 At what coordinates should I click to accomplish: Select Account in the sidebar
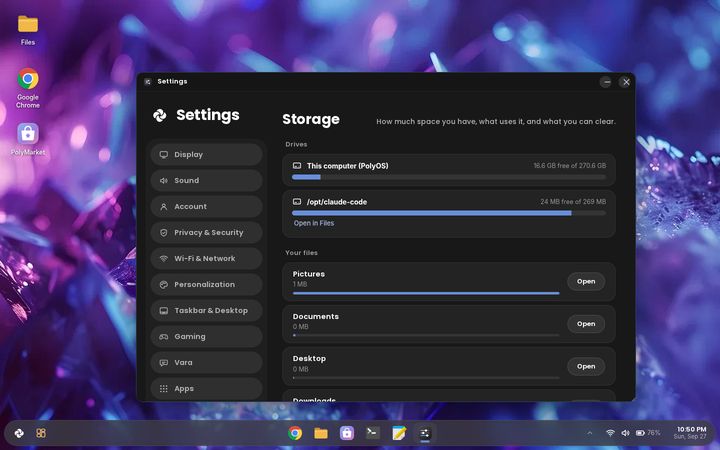207,207
